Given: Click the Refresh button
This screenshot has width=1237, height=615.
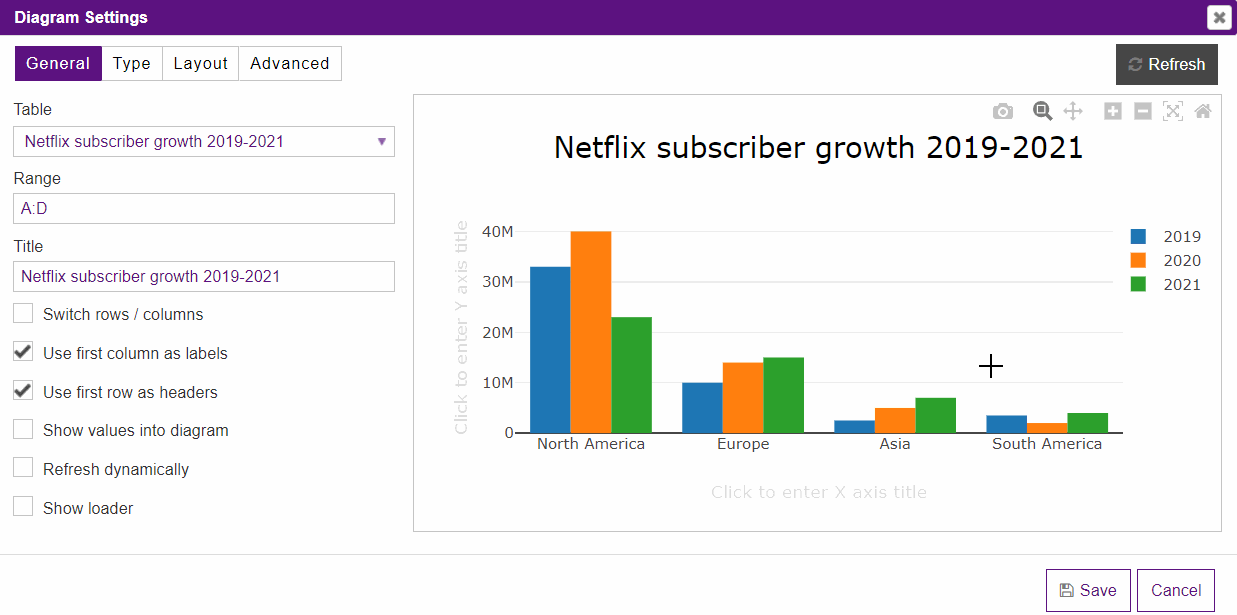Looking at the screenshot, I should [1167, 65].
